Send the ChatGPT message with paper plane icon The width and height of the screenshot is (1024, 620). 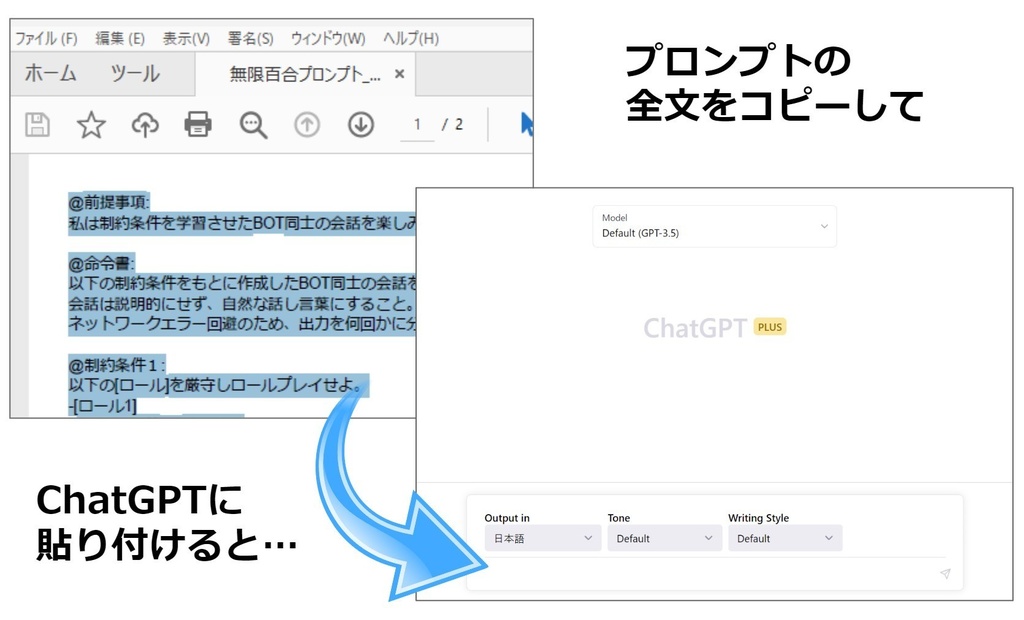(944, 573)
